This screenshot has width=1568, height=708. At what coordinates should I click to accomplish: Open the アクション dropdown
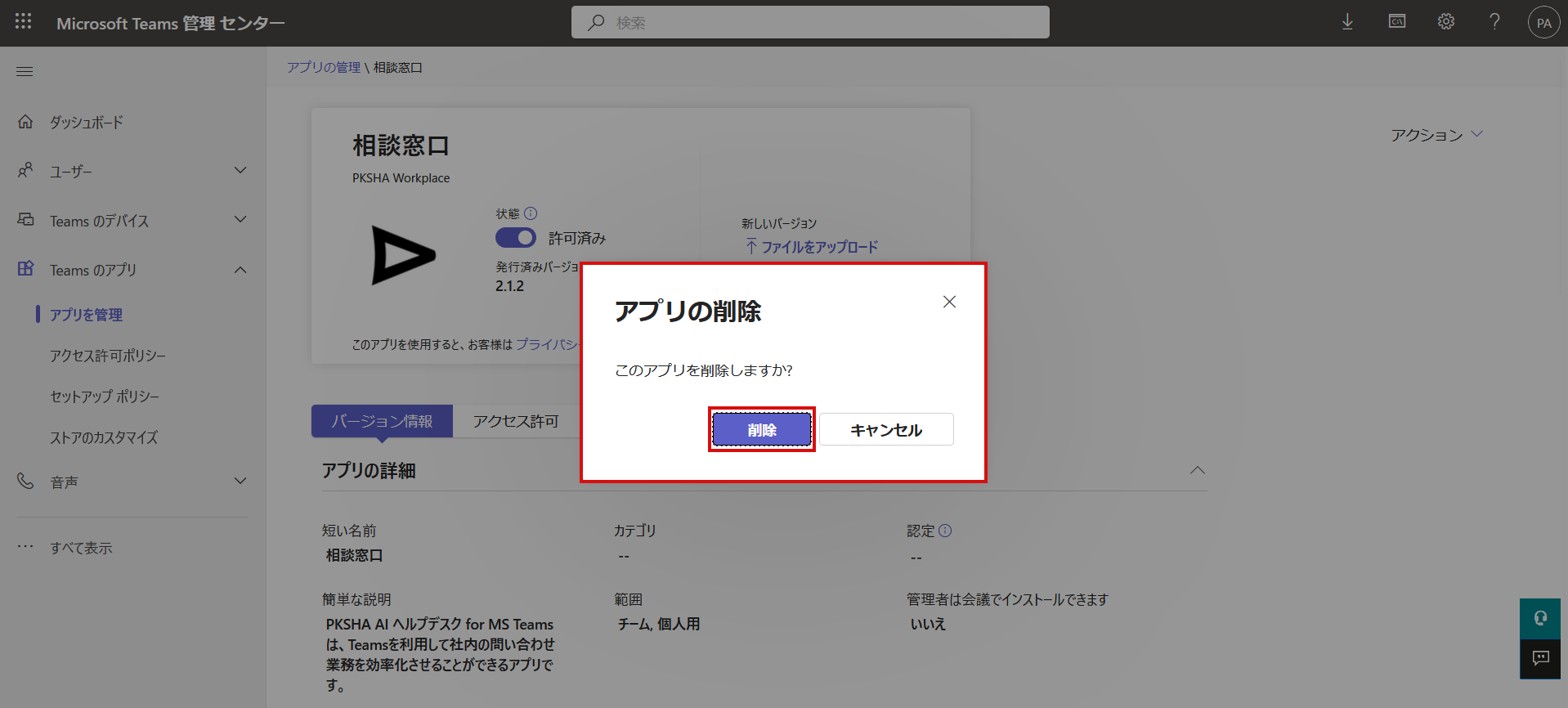pos(1436,135)
